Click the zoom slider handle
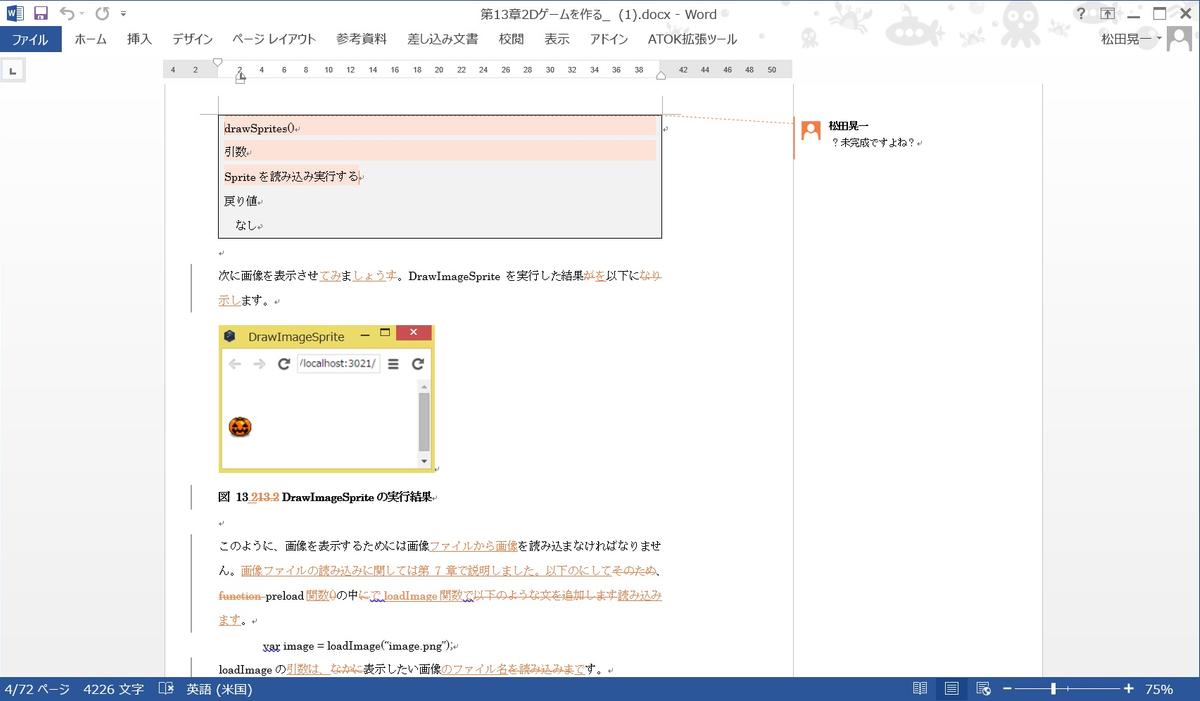The image size is (1200, 701). (x=1053, y=689)
